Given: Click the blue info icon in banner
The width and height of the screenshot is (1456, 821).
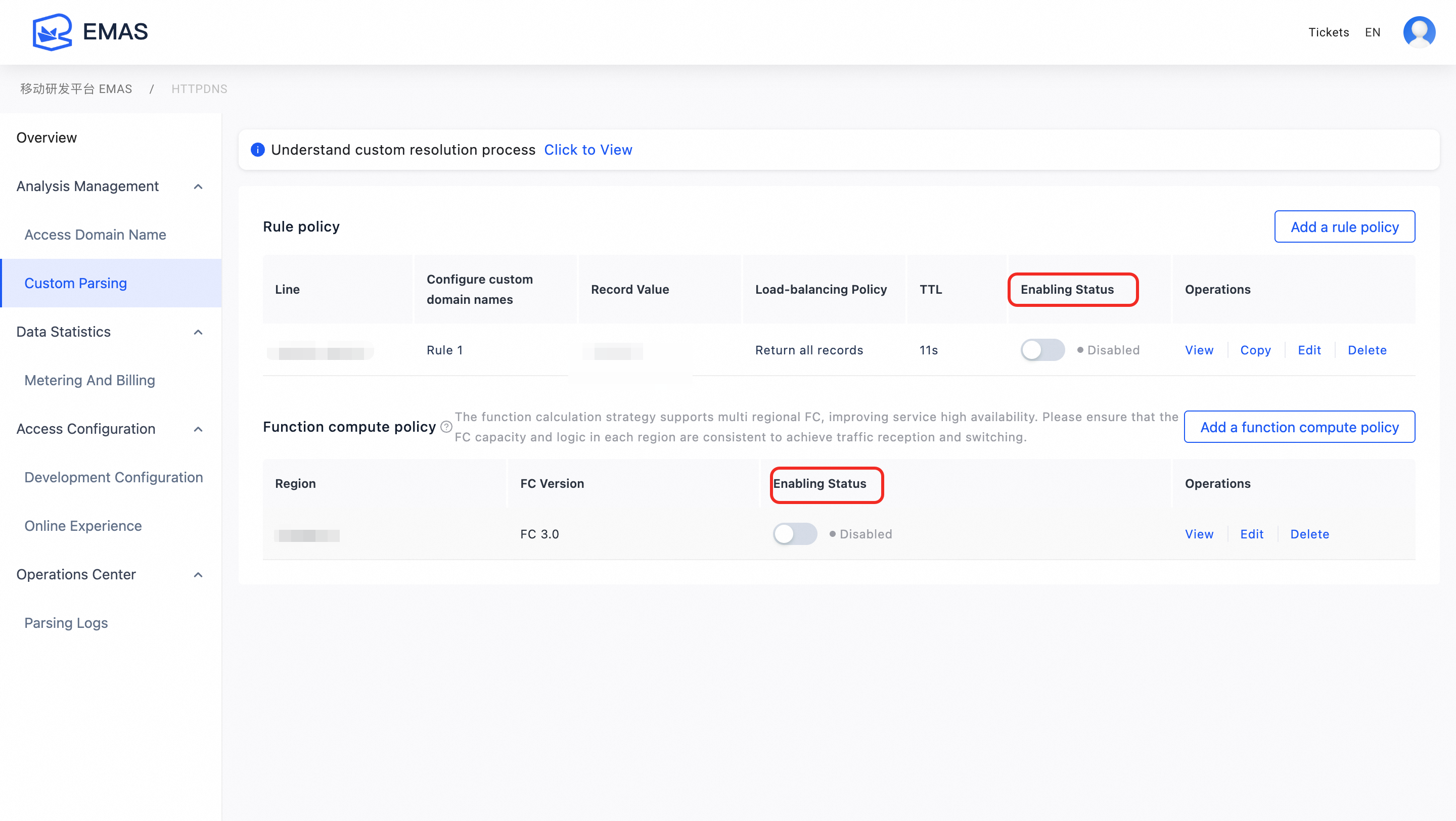Looking at the screenshot, I should (x=258, y=150).
